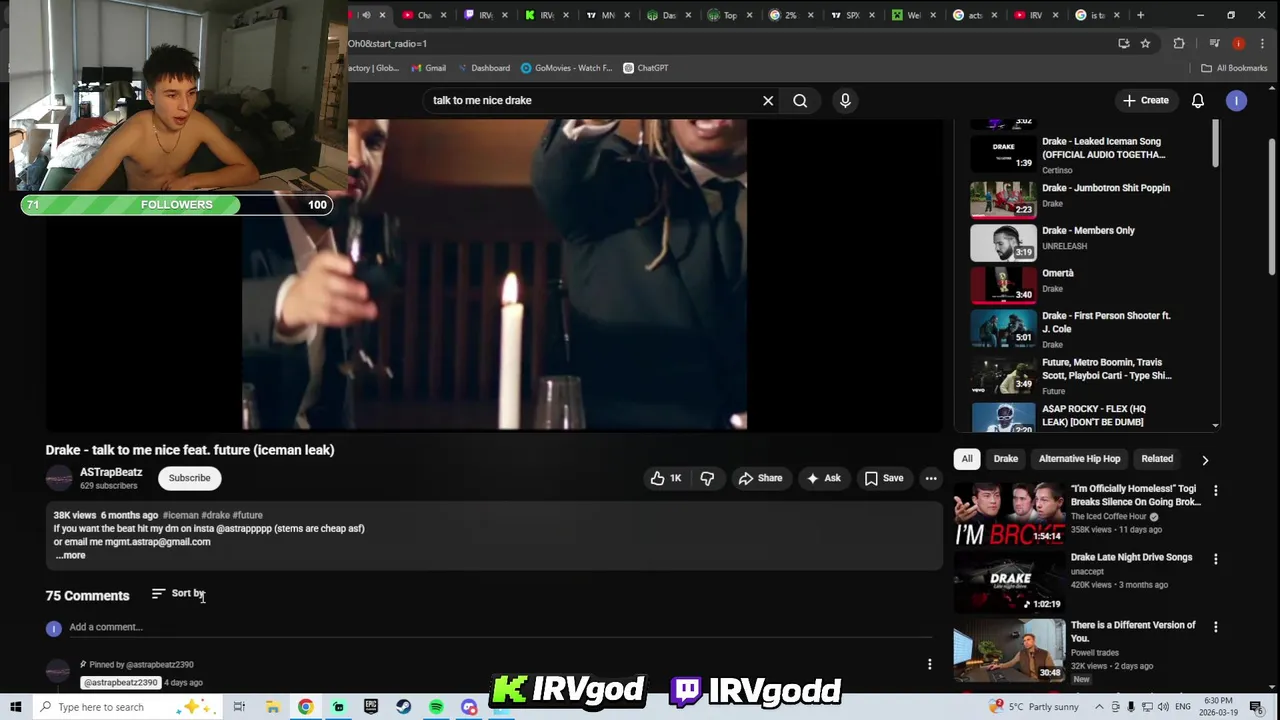Select the All filter chip
The height and width of the screenshot is (720, 1280).
[967, 459]
